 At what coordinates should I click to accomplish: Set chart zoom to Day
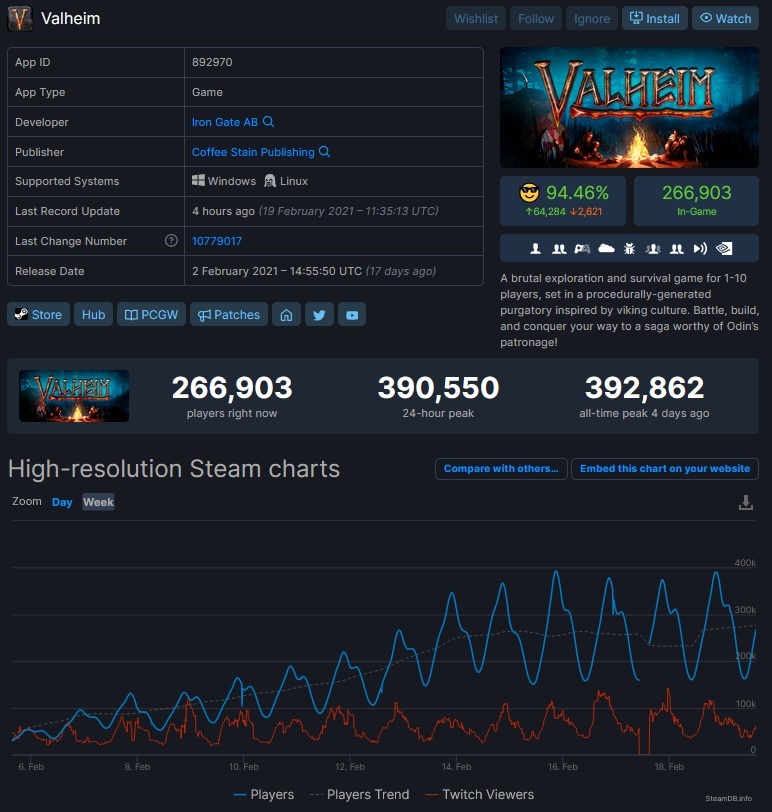62,502
